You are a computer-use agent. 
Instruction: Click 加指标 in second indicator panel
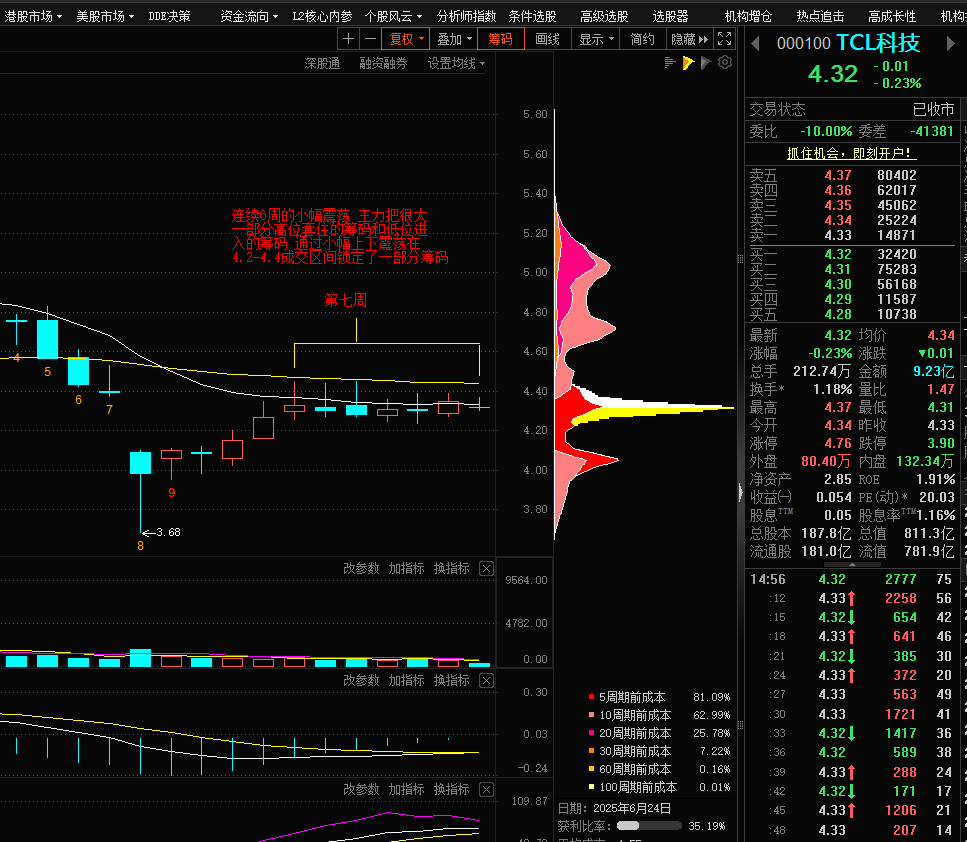coord(406,680)
